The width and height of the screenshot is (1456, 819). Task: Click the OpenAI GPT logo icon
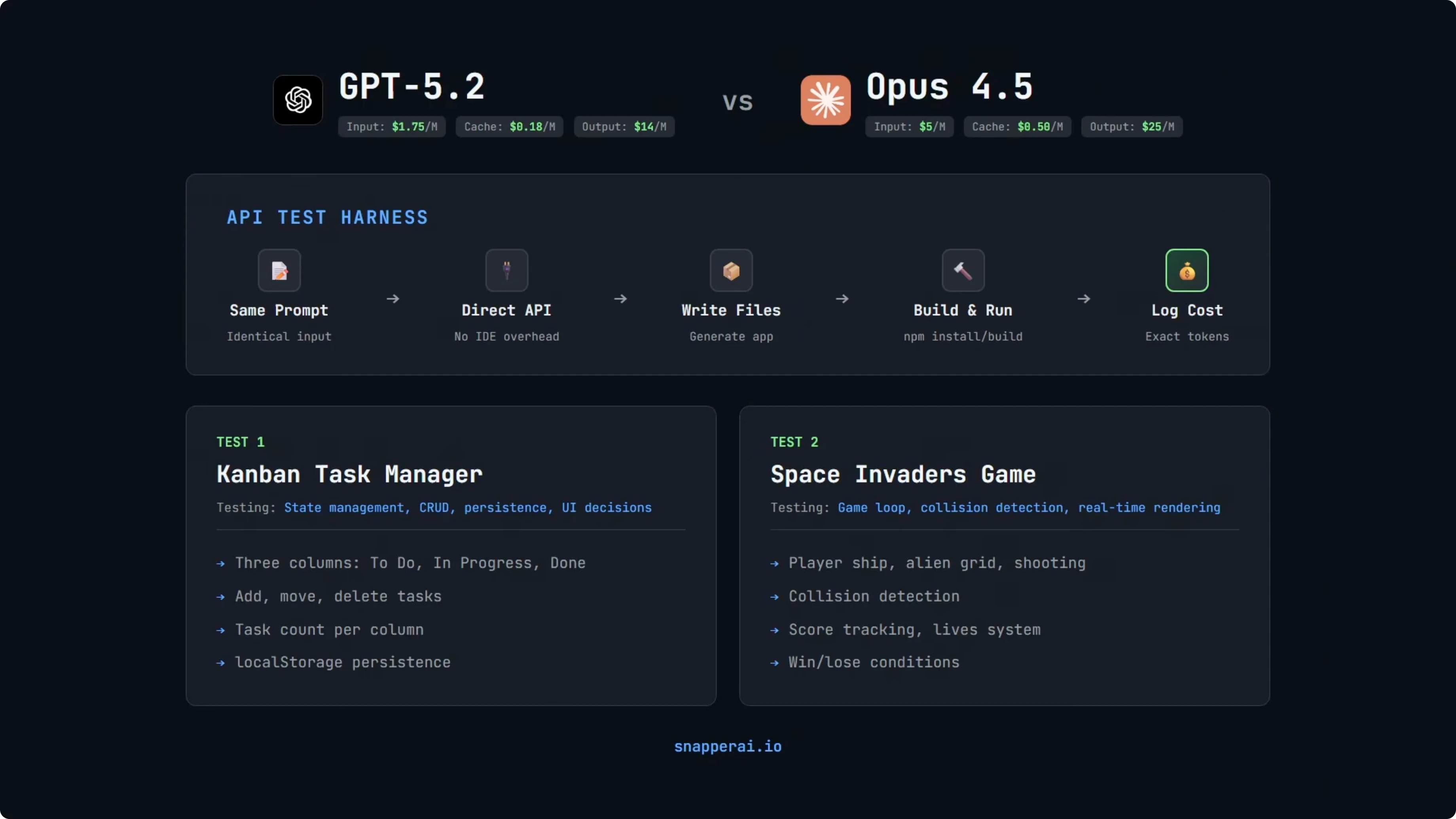(x=298, y=100)
